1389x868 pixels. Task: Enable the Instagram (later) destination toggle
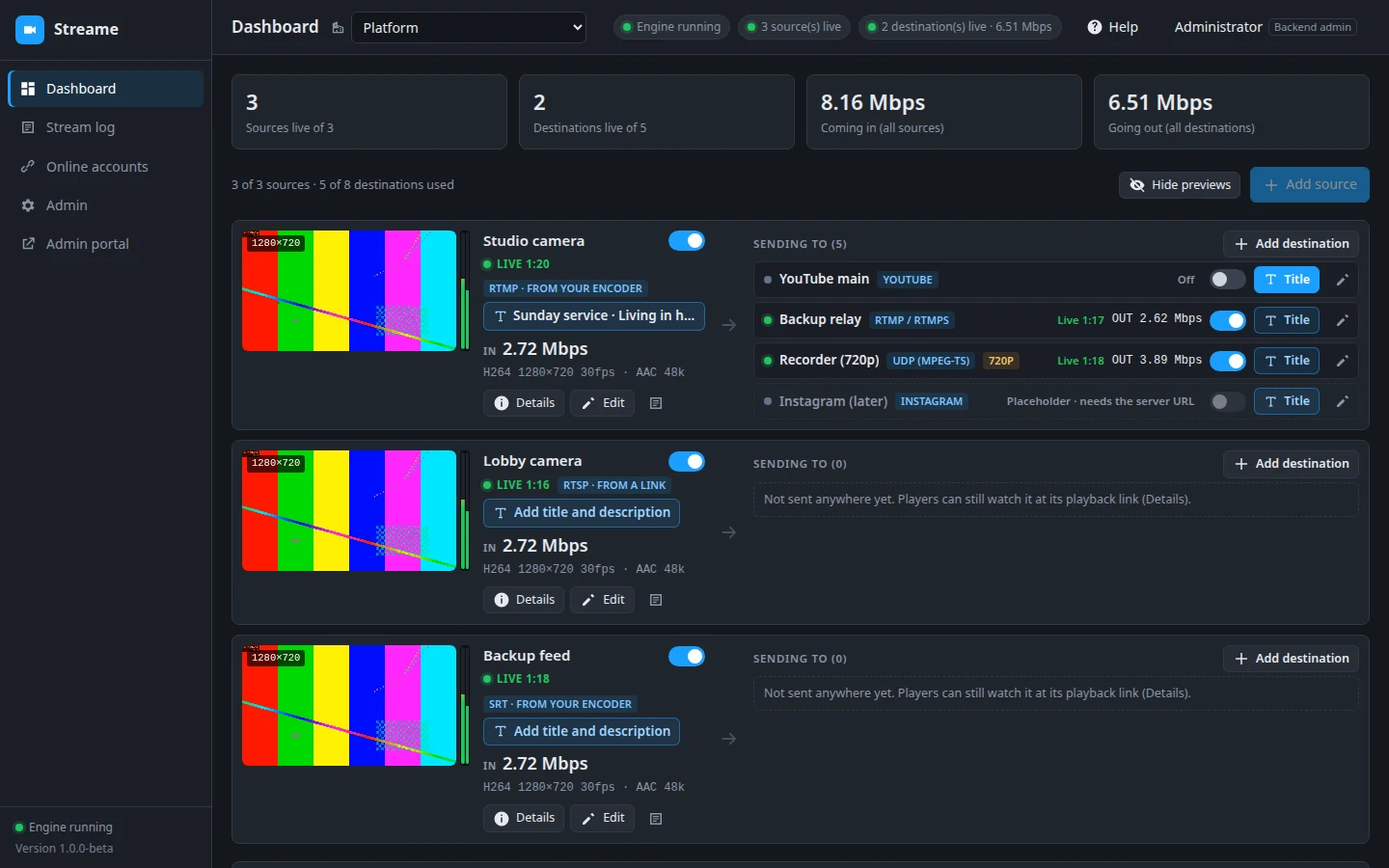tap(1228, 401)
